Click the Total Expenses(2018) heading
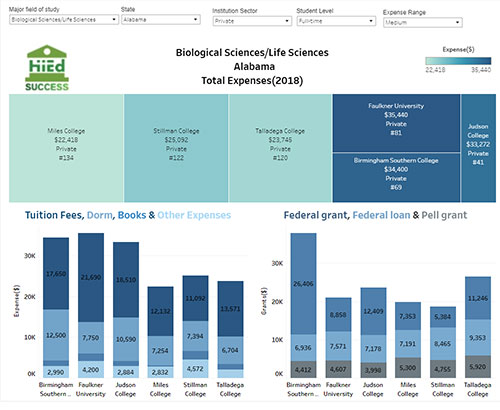Viewport: 500px width, 410px height. tap(252, 81)
